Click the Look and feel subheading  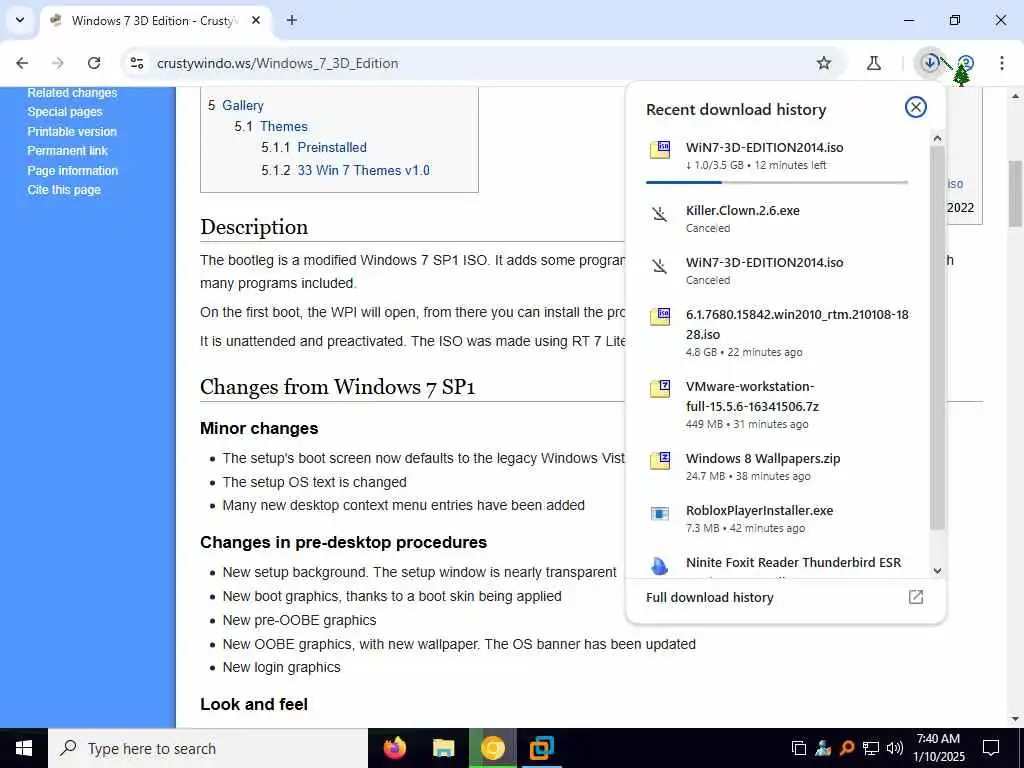pyautogui.click(x=254, y=704)
